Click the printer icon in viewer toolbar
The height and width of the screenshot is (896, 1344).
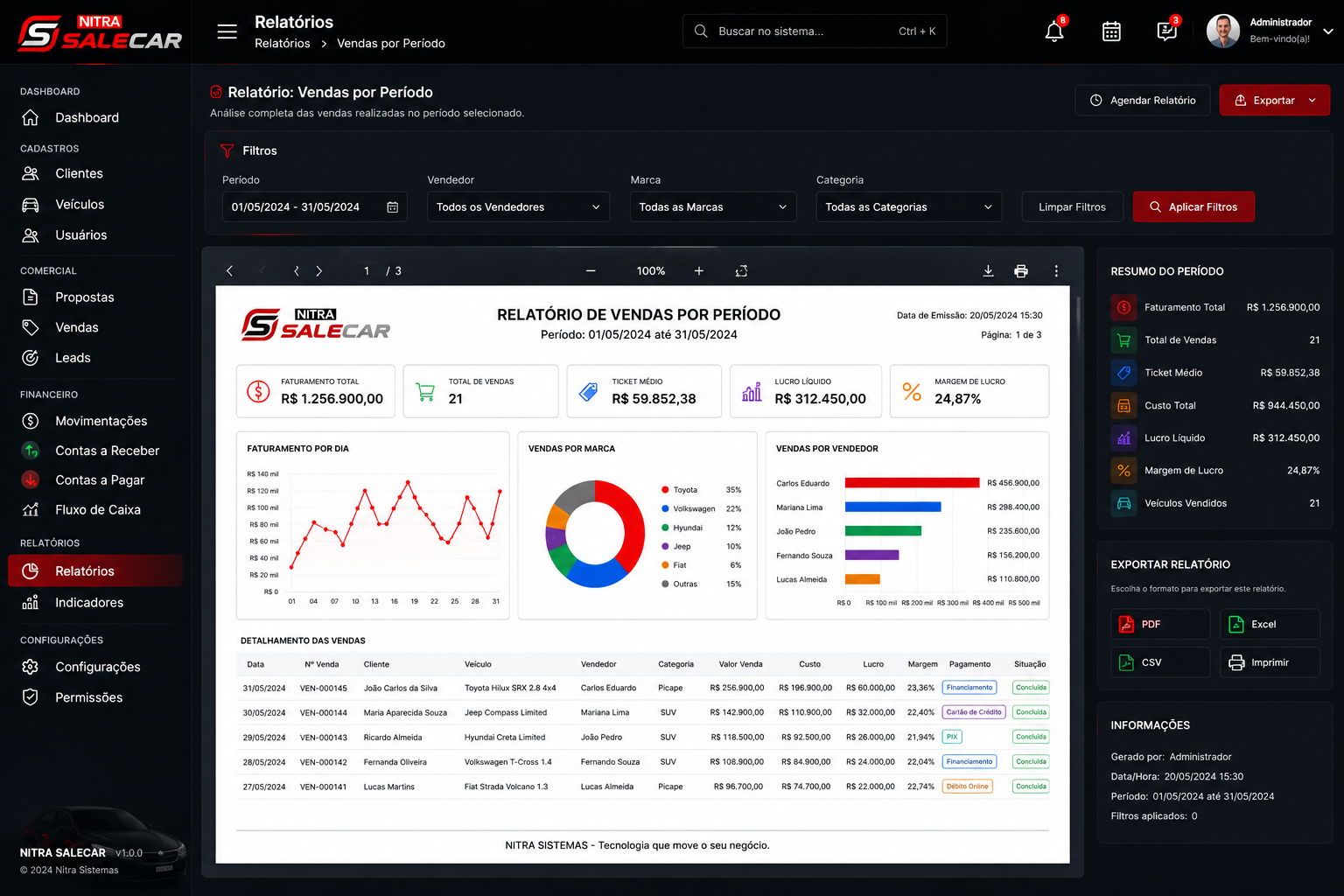pyautogui.click(x=1020, y=271)
